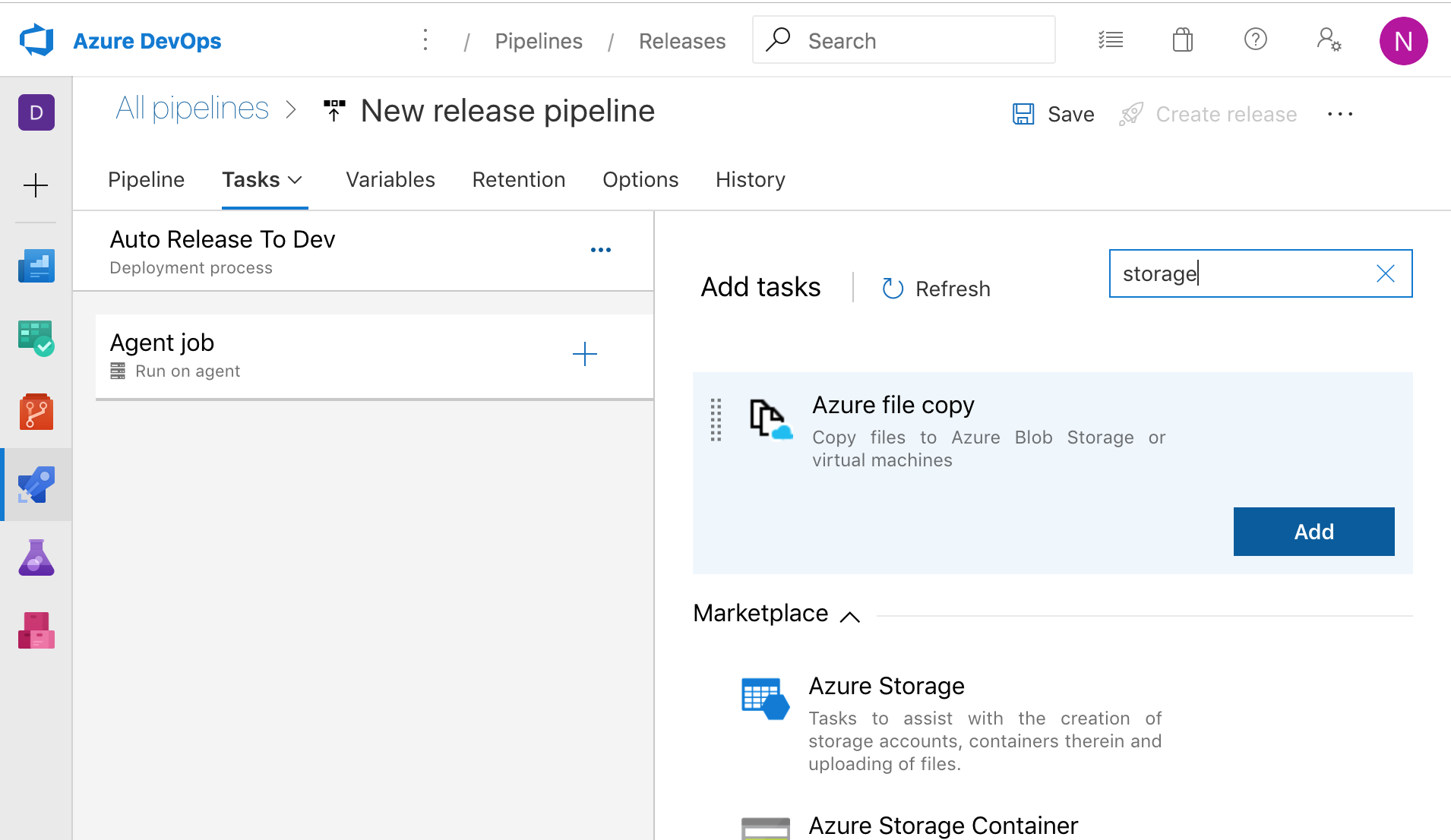Image resolution: width=1451 pixels, height=840 pixels.
Task: Click the Refresh link
Action: pos(953,289)
